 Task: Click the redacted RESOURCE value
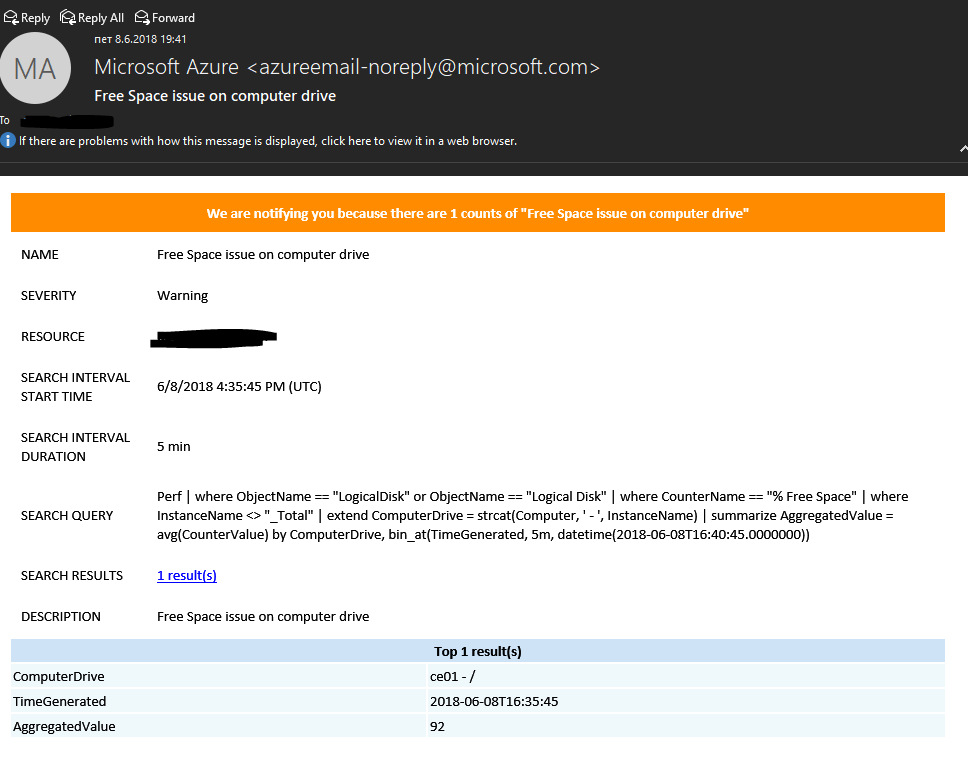(212, 338)
